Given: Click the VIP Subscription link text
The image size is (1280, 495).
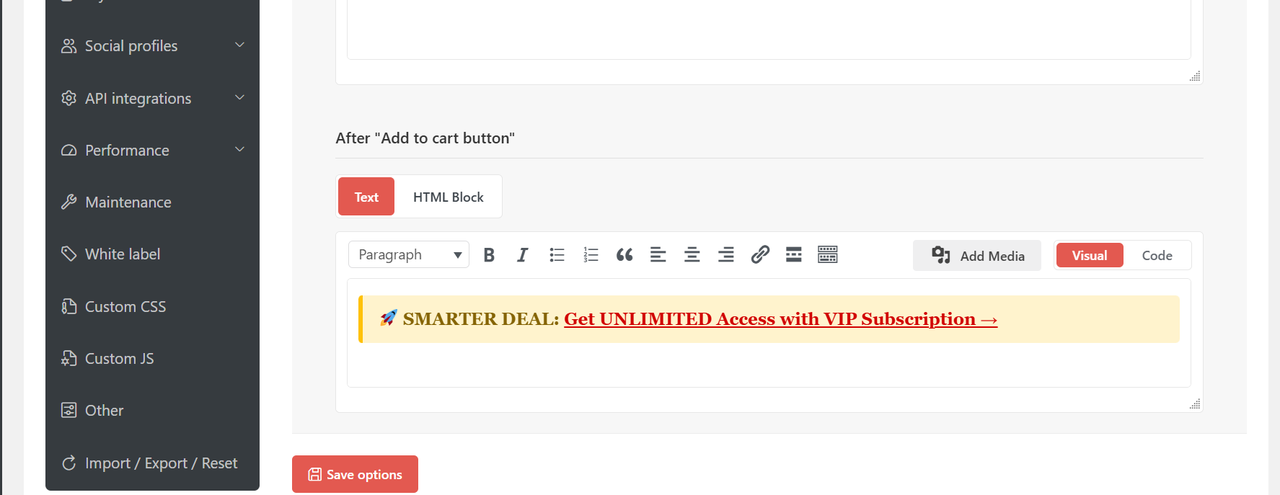Looking at the screenshot, I should (780, 319).
